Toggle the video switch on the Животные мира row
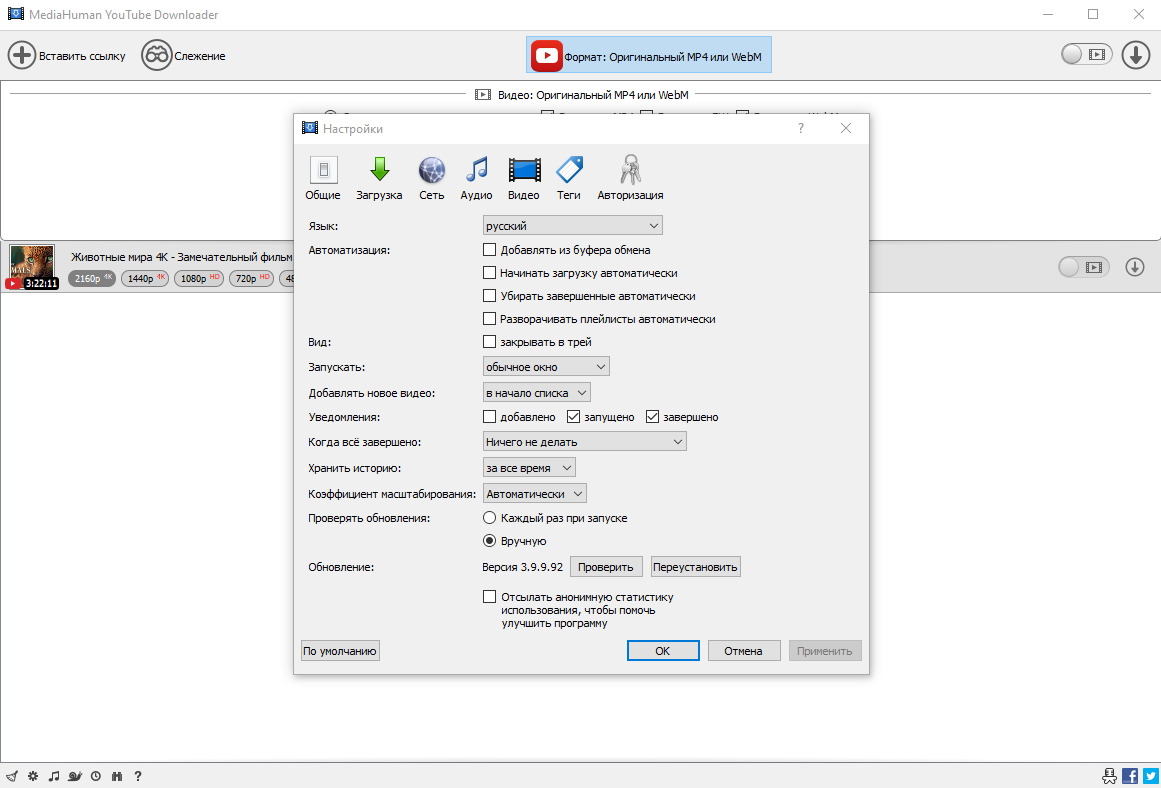The image size is (1161, 788). [1083, 267]
